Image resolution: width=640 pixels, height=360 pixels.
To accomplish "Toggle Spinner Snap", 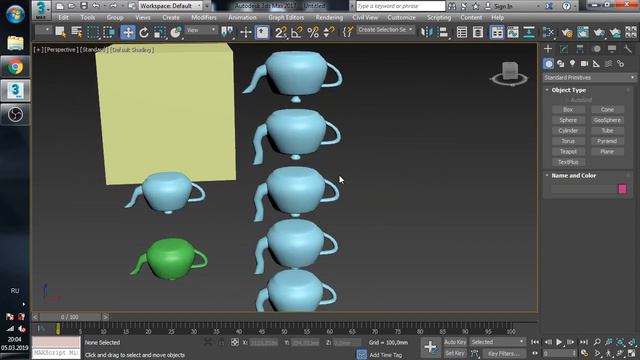I will point(329,32).
